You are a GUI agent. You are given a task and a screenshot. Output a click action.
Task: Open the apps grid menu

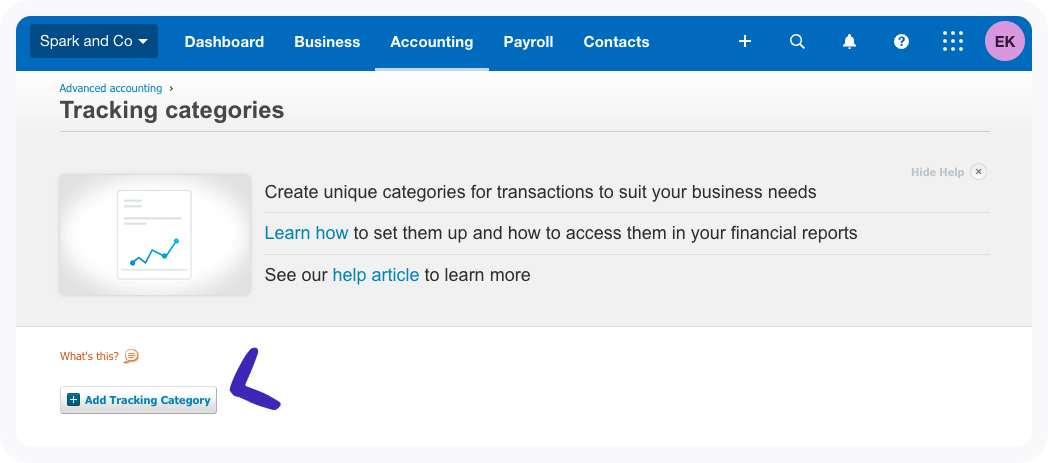[953, 42]
